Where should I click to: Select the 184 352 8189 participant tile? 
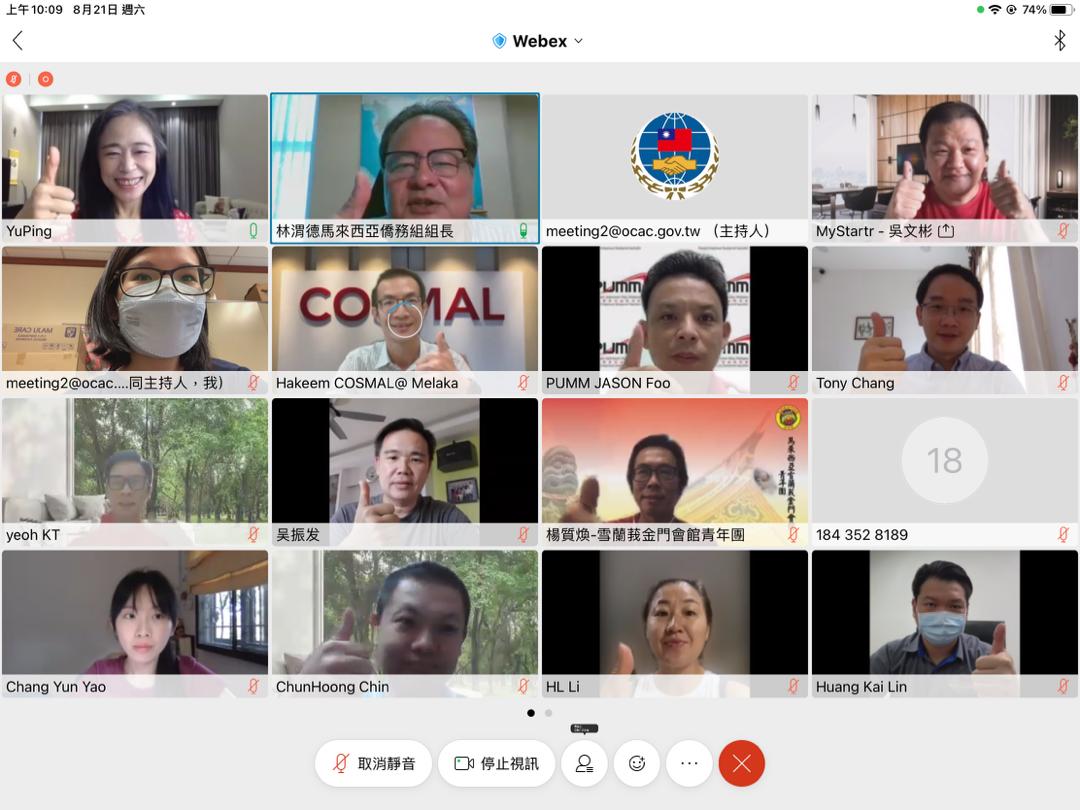[944, 471]
